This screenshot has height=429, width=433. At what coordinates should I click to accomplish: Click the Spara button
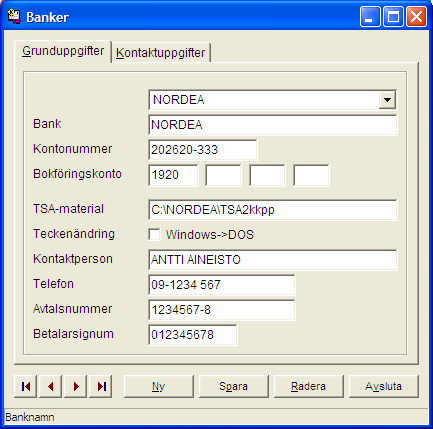234,386
